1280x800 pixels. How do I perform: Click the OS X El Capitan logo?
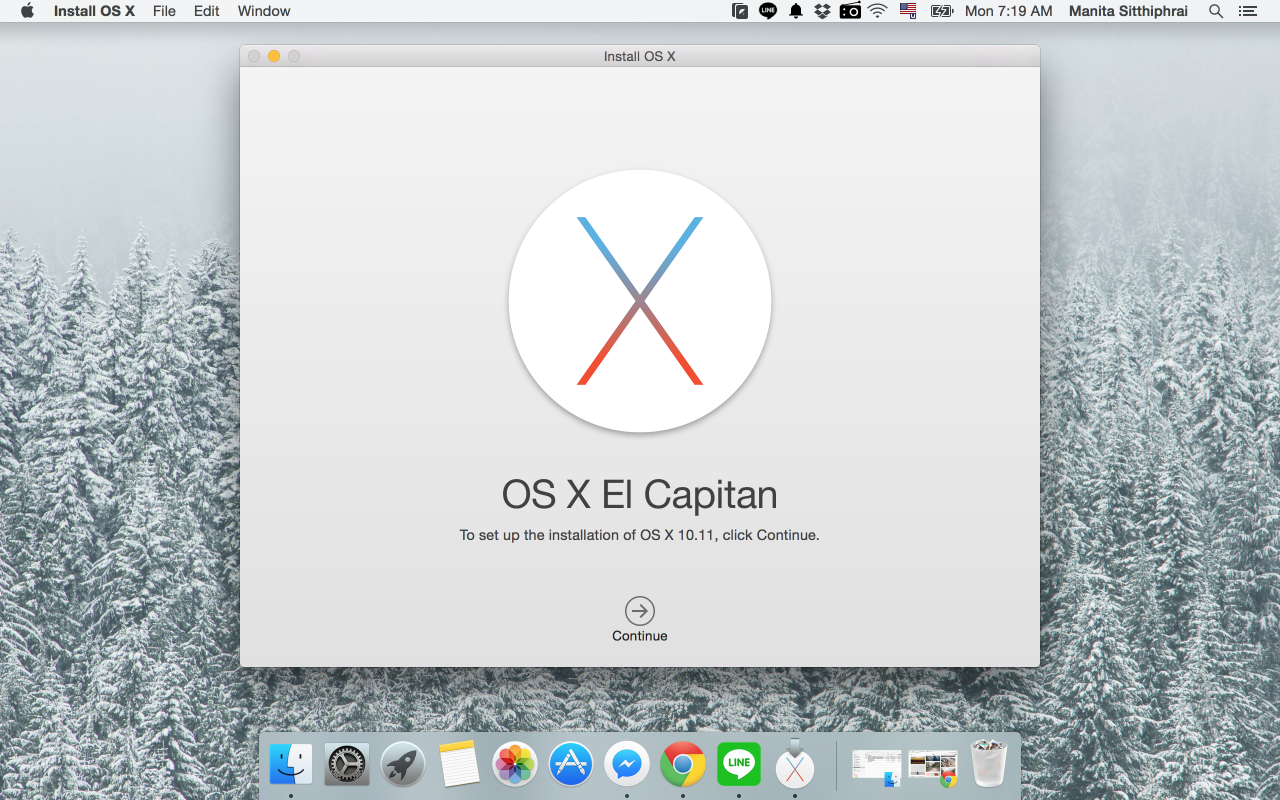tap(639, 301)
